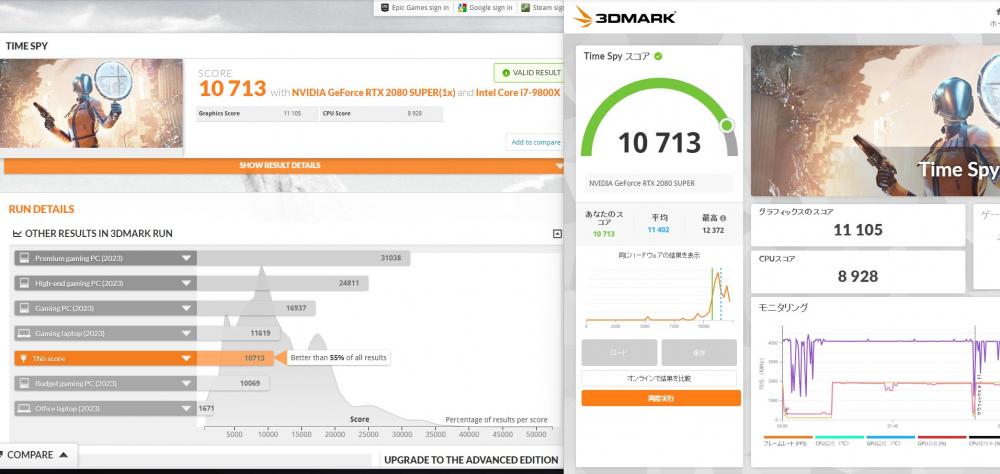The image size is (1000, 474).
Task: Click the CPU Score 8 928 cell
Action: click(x=381, y=114)
